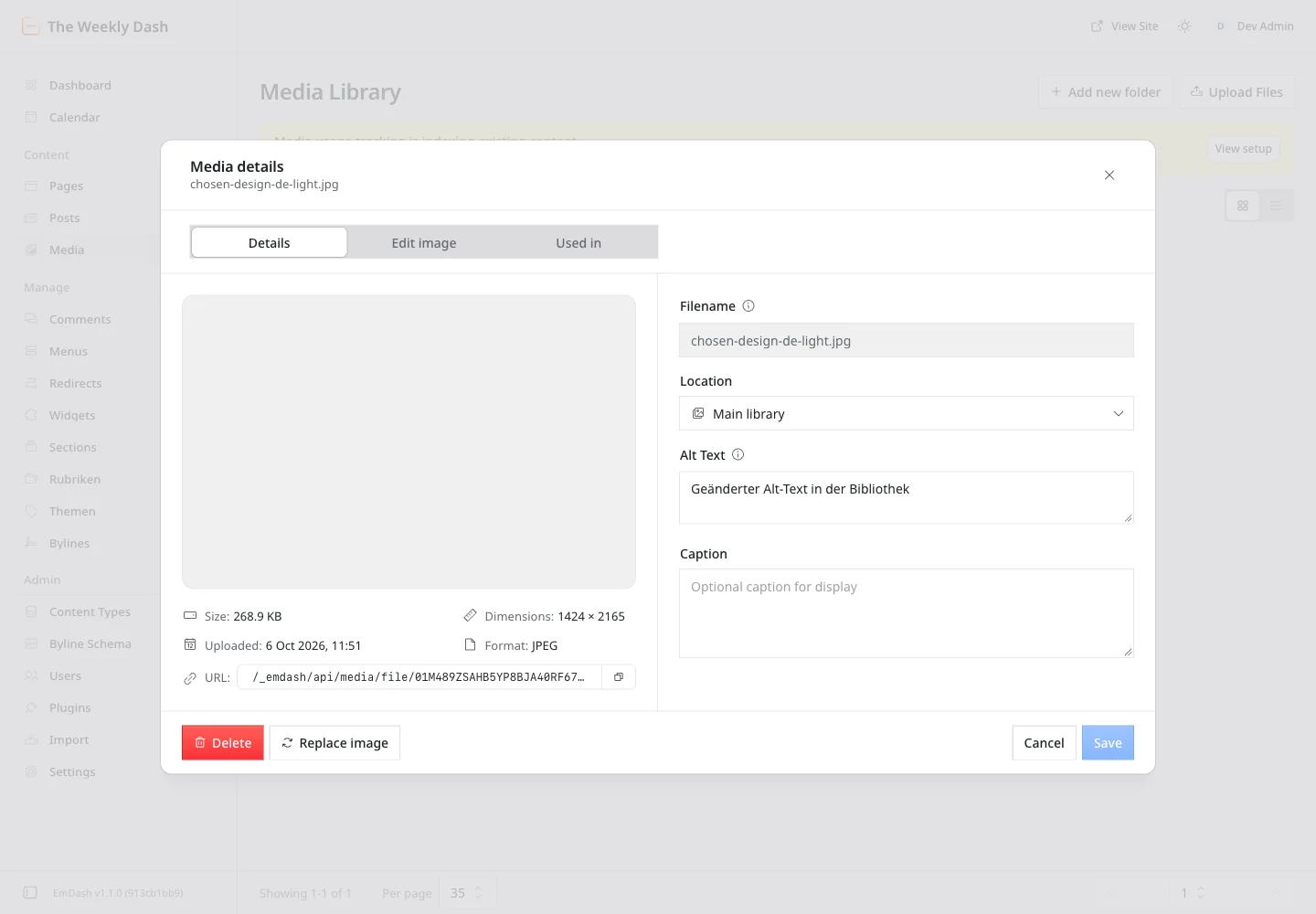Image resolution: width=1316 pixels, height=914 pixels.
Task: Delete the media file
Action: 223,743
